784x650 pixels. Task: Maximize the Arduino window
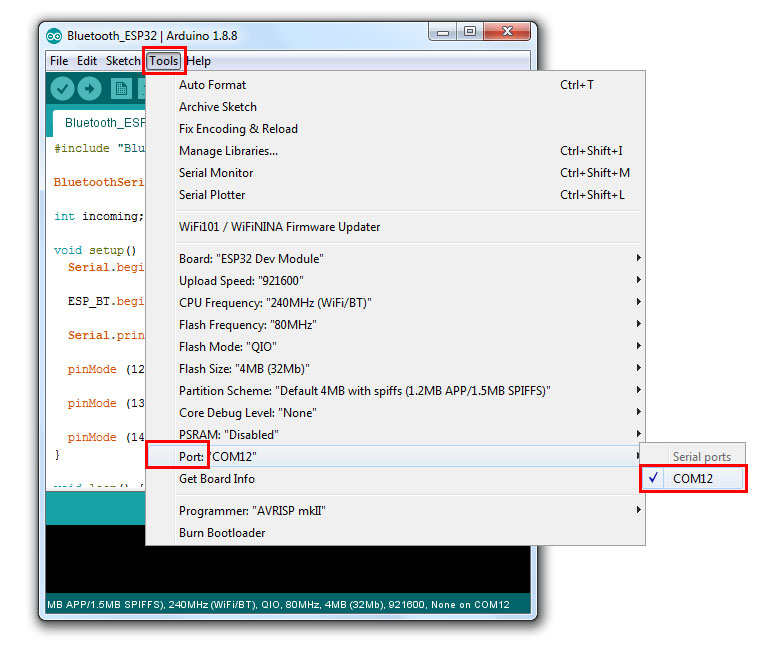(470, 32)
